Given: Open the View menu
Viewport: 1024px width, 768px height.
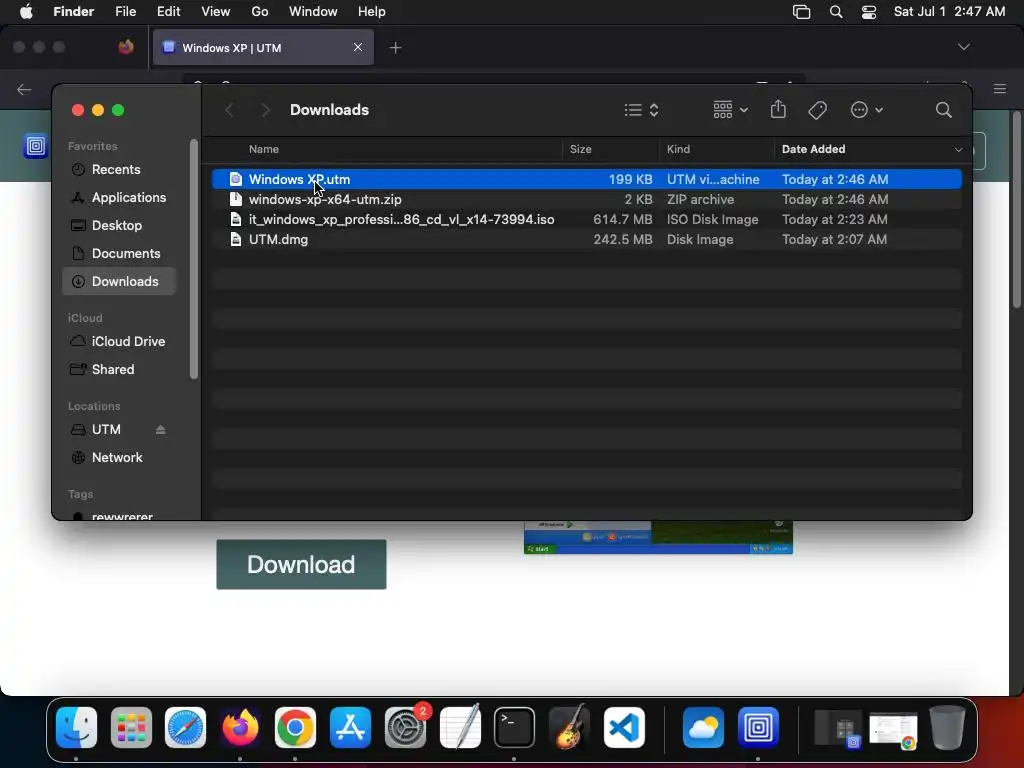Looking at the screenshot, I should [x=216, y=12].
